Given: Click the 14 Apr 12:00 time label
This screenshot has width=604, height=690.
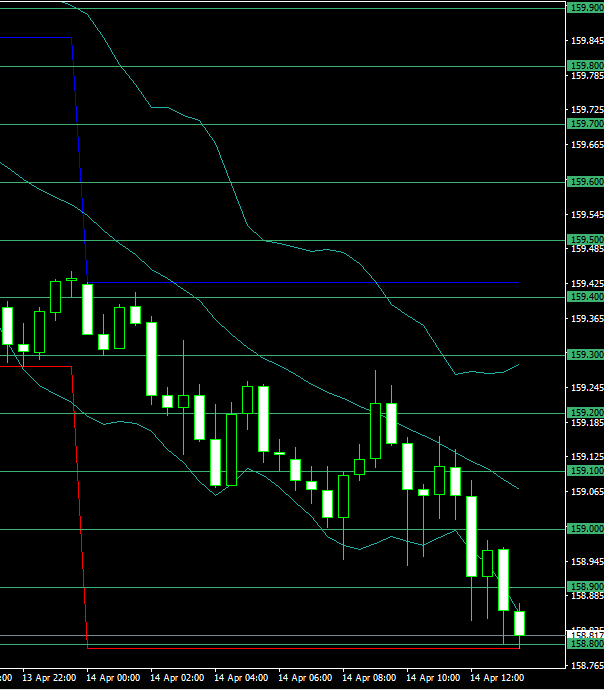Looking at the screenshot, I should pyautogui.click(x=499, y=678).
